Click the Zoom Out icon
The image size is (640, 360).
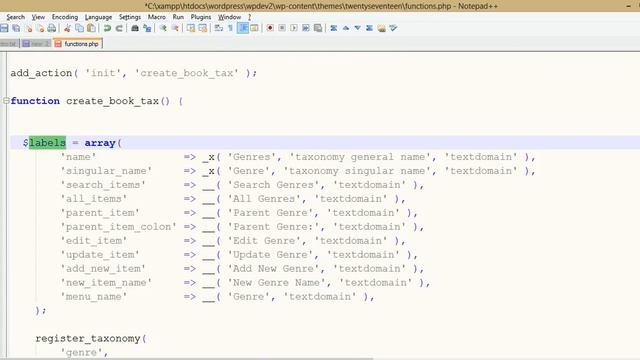click(175, 28)
